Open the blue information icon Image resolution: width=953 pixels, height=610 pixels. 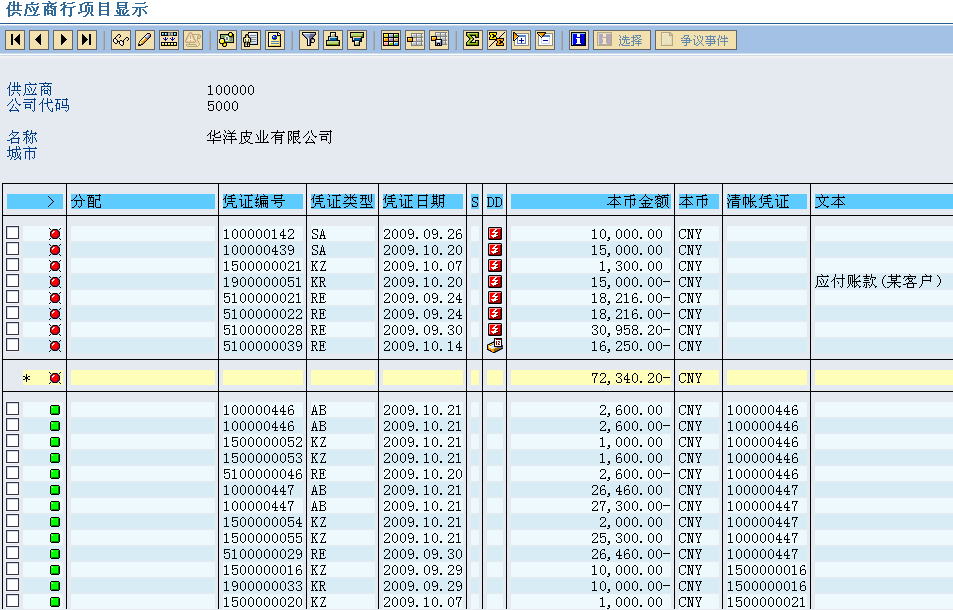click(578, 40)
